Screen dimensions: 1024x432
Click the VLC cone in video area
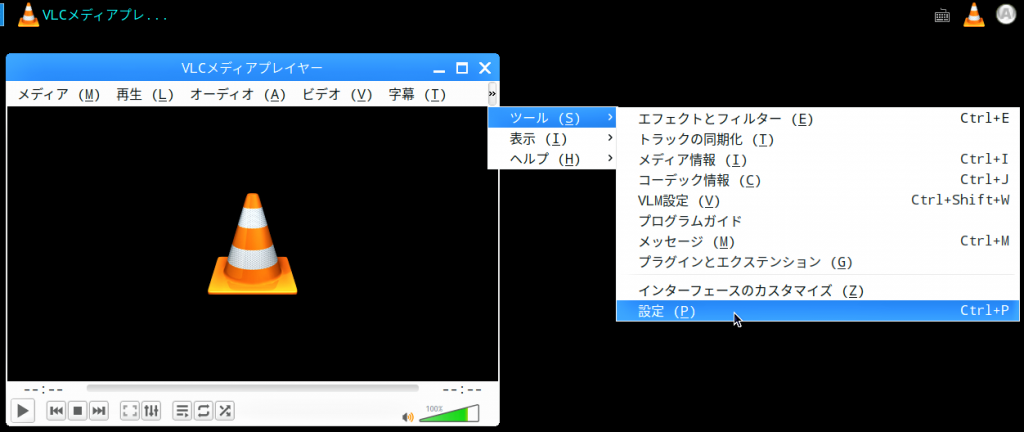[252, 243]
